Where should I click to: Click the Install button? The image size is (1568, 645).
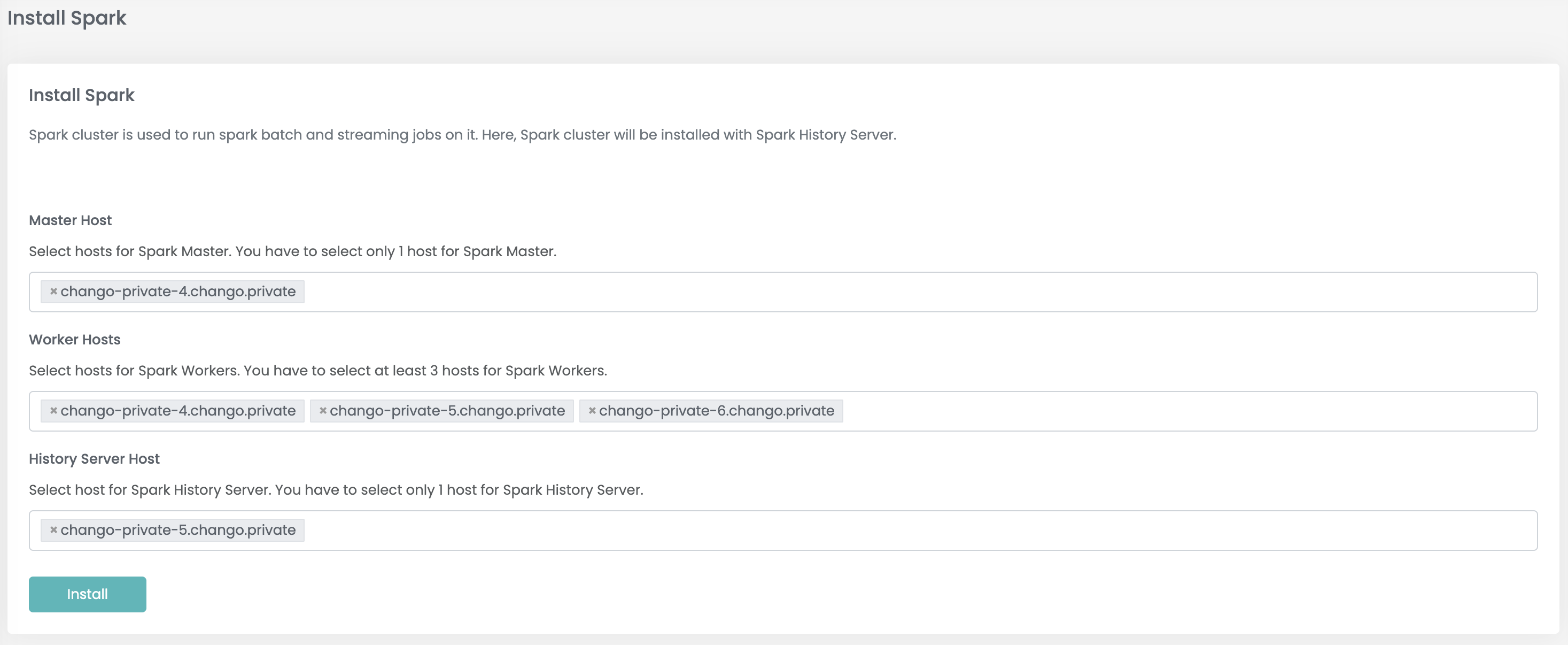coord(88,594)
